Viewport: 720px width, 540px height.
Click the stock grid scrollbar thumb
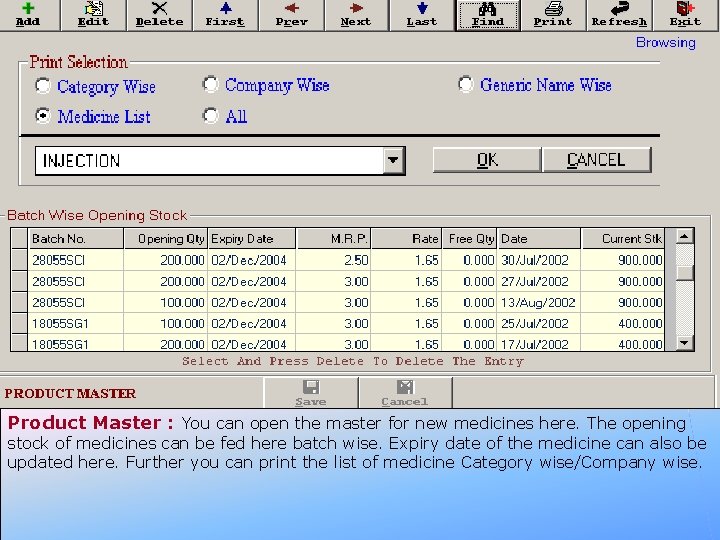pyautogui.click(x=684, y=273)
